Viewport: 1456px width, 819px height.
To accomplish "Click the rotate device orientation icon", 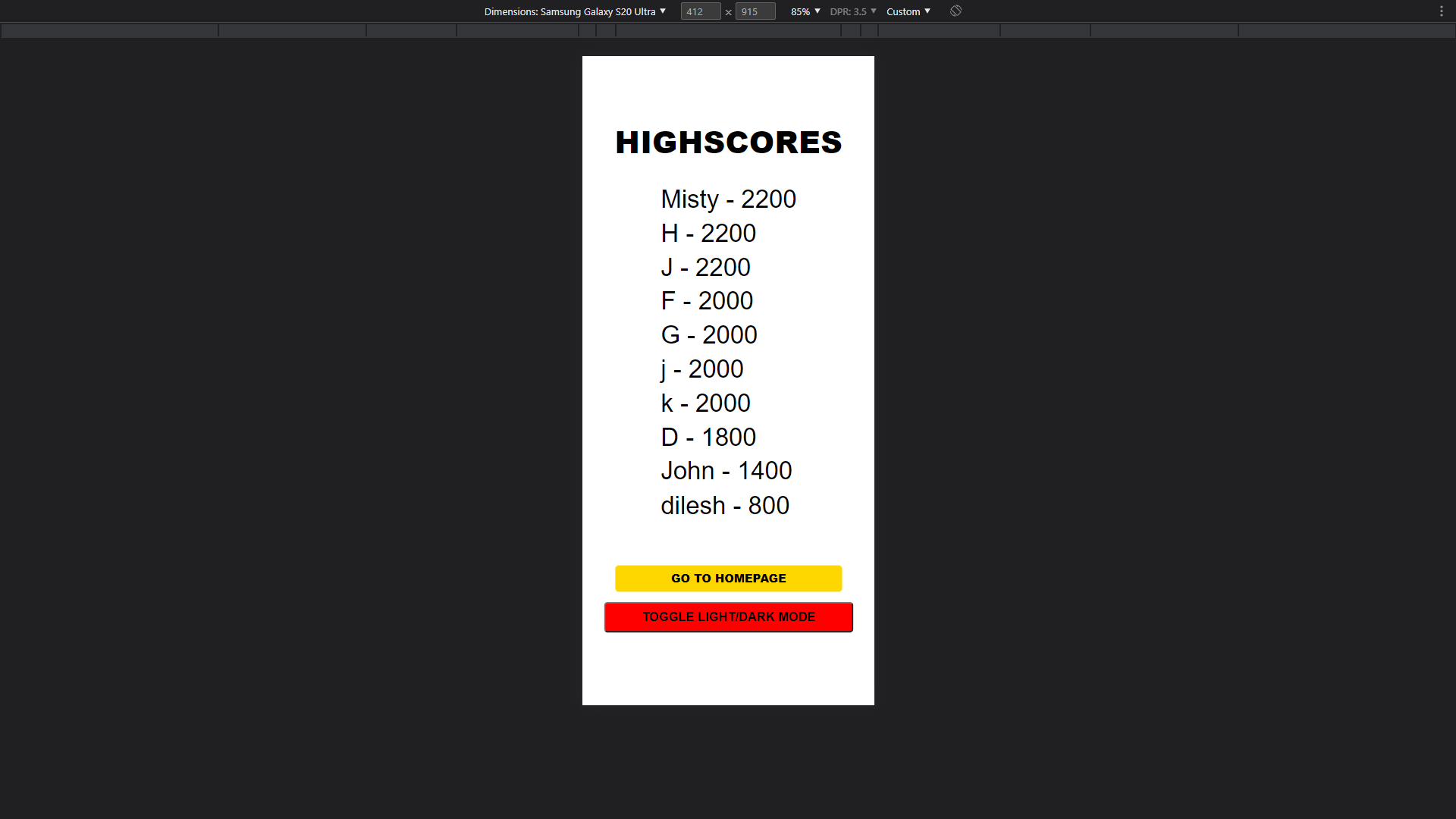I will [x=955, y=11].
